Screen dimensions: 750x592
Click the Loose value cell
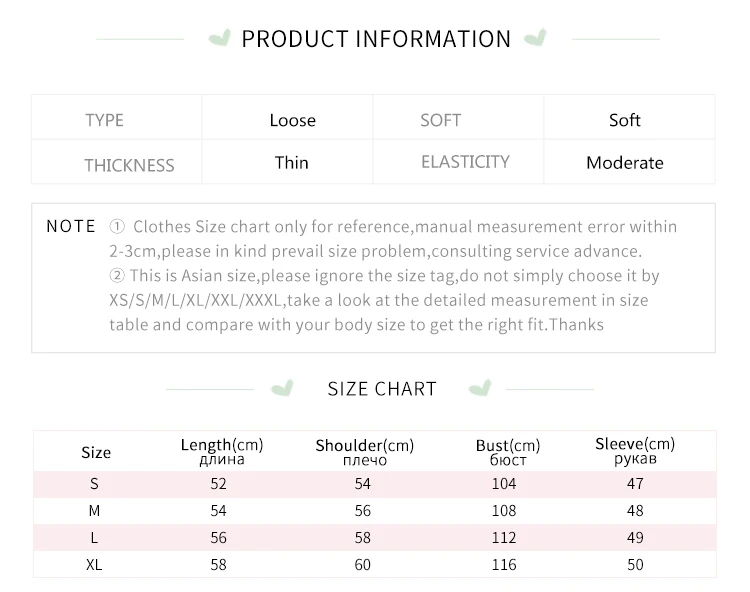pyautogui.click(x=292, y=120)
